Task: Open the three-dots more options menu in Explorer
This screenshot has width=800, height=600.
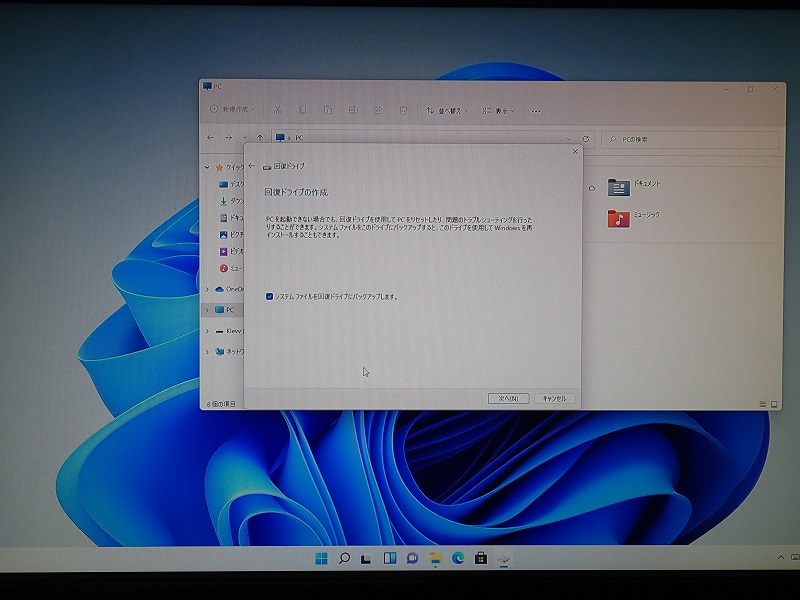Action: (535, 111)
